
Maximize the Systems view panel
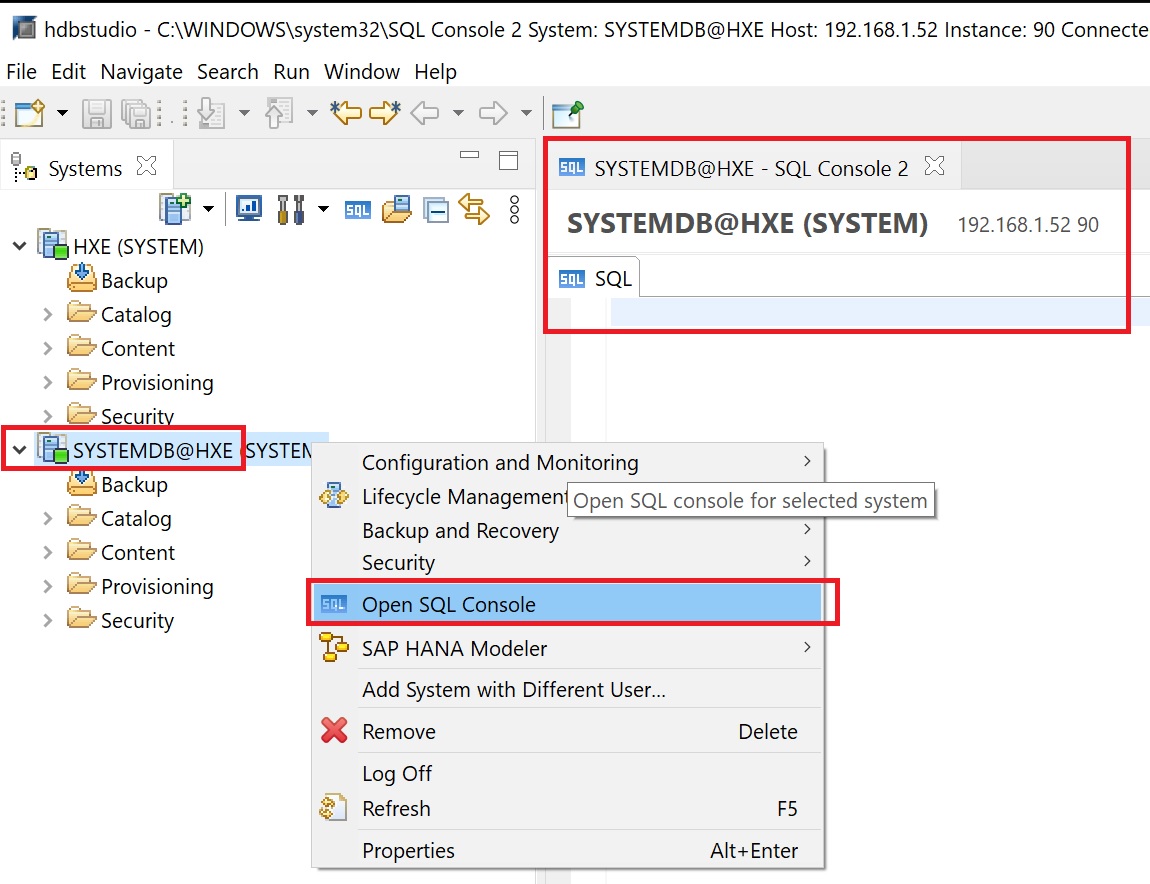[x=508, y=160]
